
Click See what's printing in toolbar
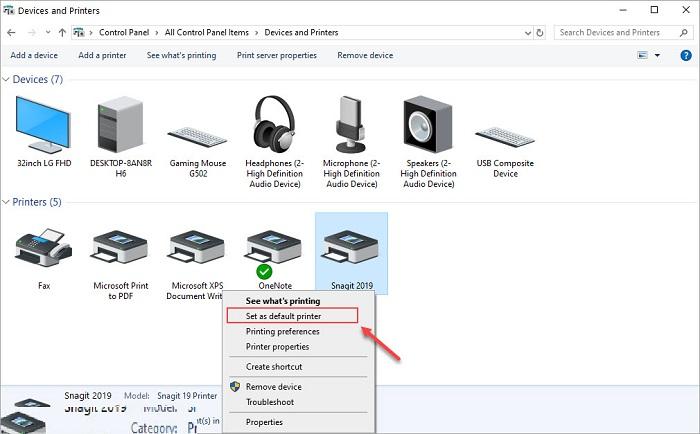click(181, 55)
